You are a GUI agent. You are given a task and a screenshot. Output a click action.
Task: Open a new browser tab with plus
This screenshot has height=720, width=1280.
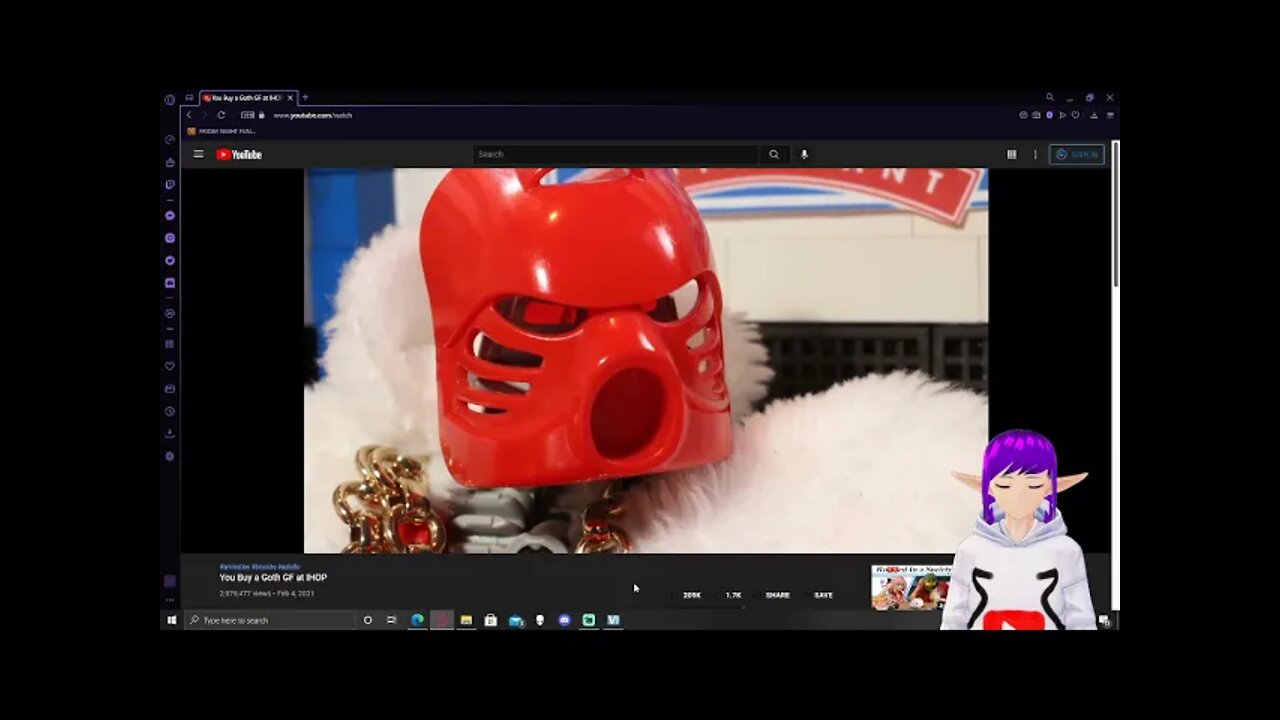tap(305, 97)
